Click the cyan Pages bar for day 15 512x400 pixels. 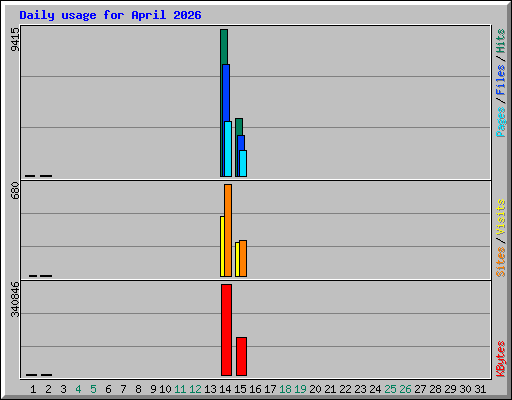(x=243, y=163)
